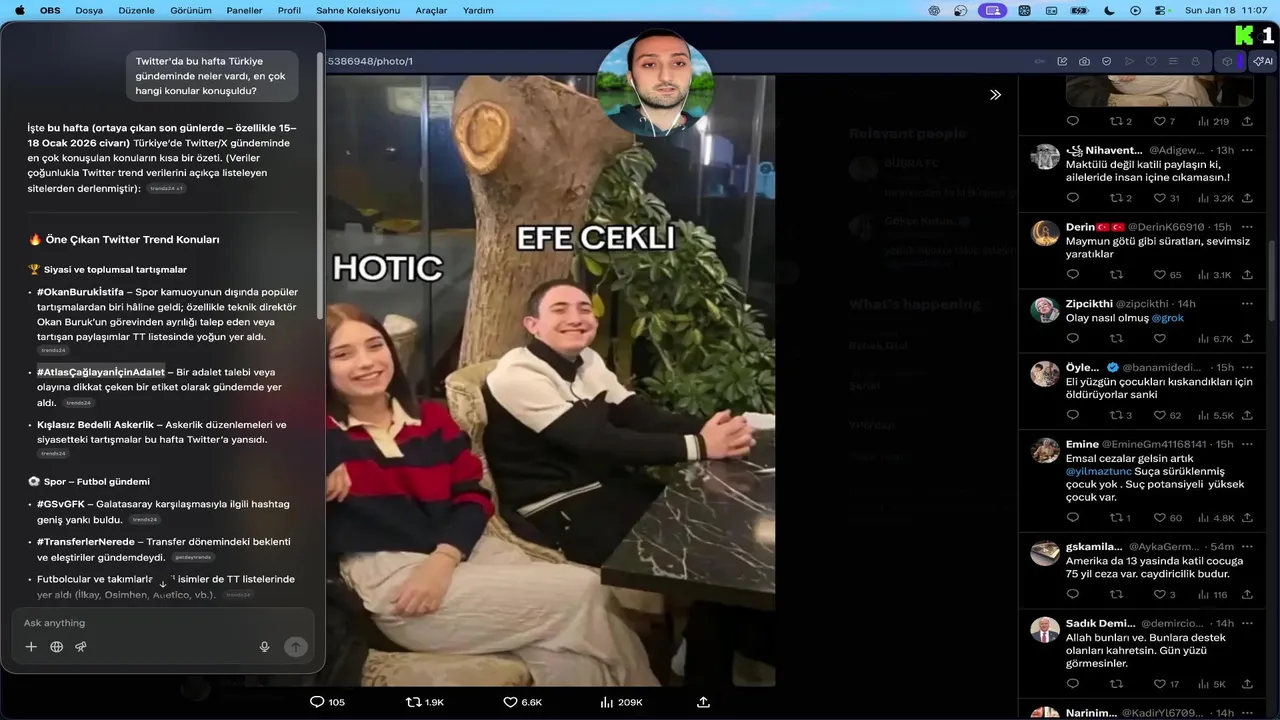Open the OBS application menu
This screenshot has width=1280, height=720.
point(50,10)
